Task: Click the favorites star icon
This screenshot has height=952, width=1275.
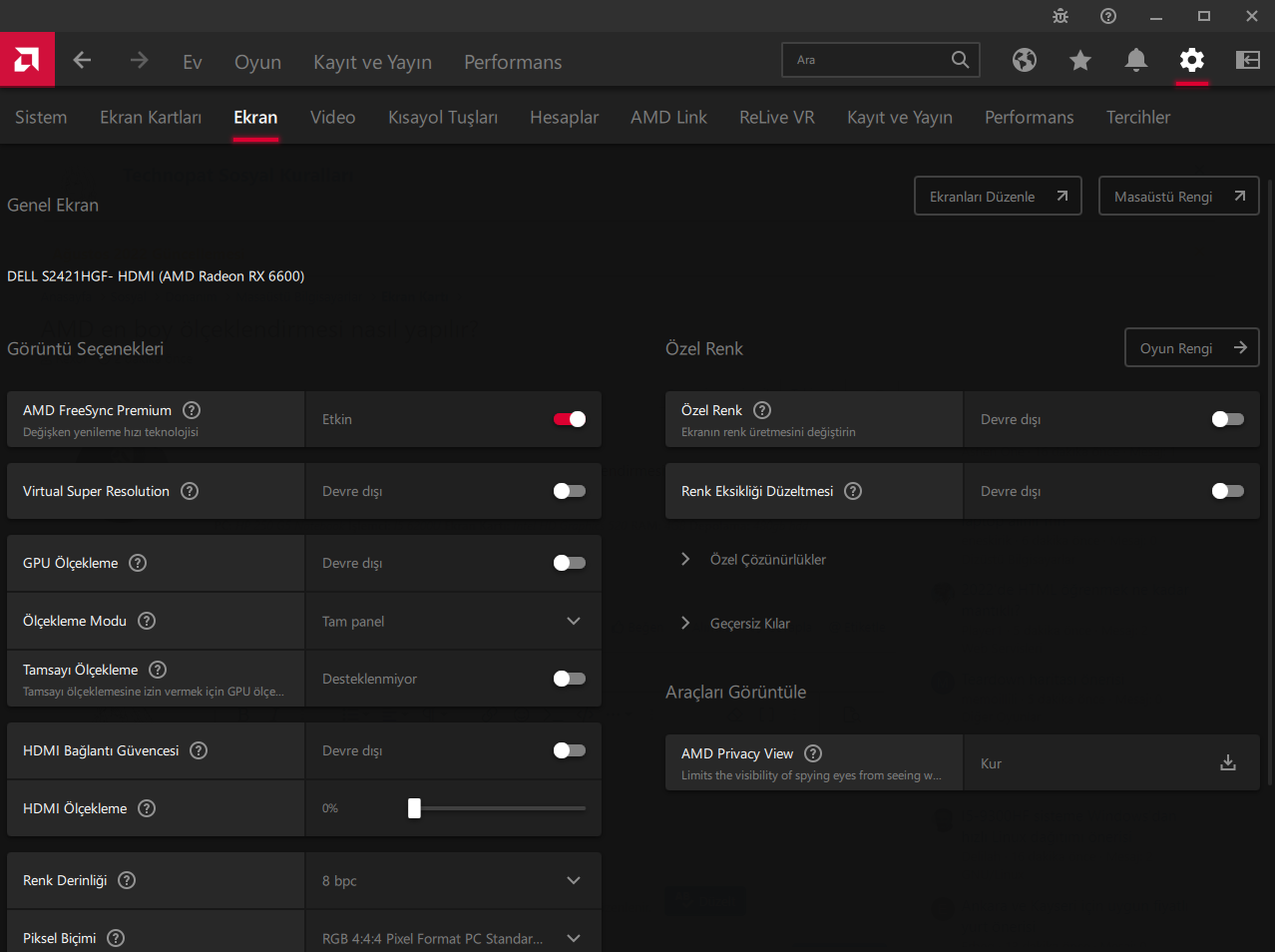Action: coord(1079,61)
